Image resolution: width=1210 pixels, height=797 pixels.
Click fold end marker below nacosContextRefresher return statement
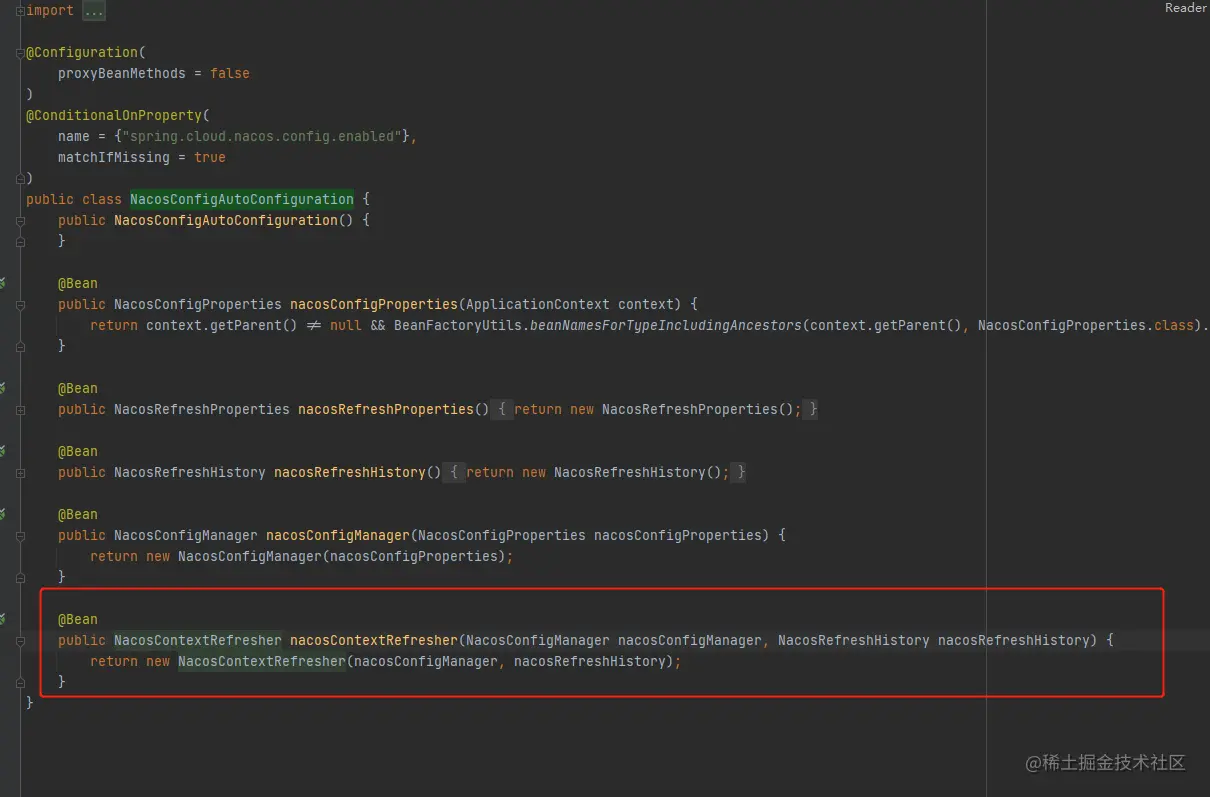pos(20,682)
